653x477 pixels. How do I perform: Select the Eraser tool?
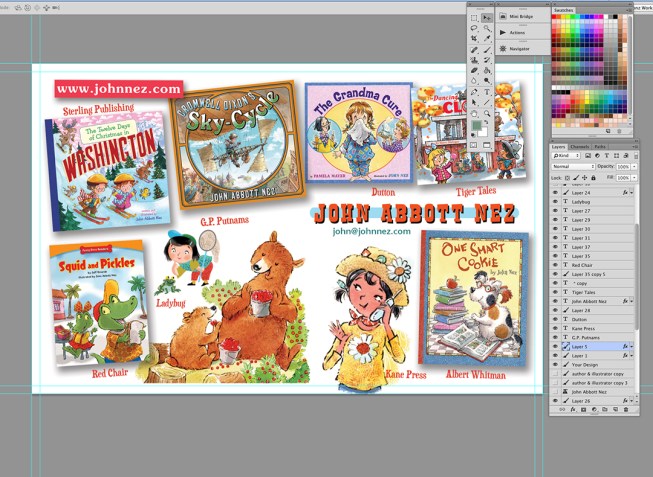[x=474, y=70]
